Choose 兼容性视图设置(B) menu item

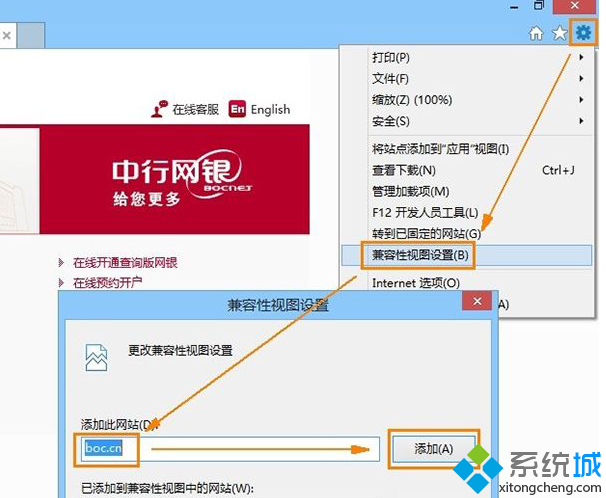[467, 255]
